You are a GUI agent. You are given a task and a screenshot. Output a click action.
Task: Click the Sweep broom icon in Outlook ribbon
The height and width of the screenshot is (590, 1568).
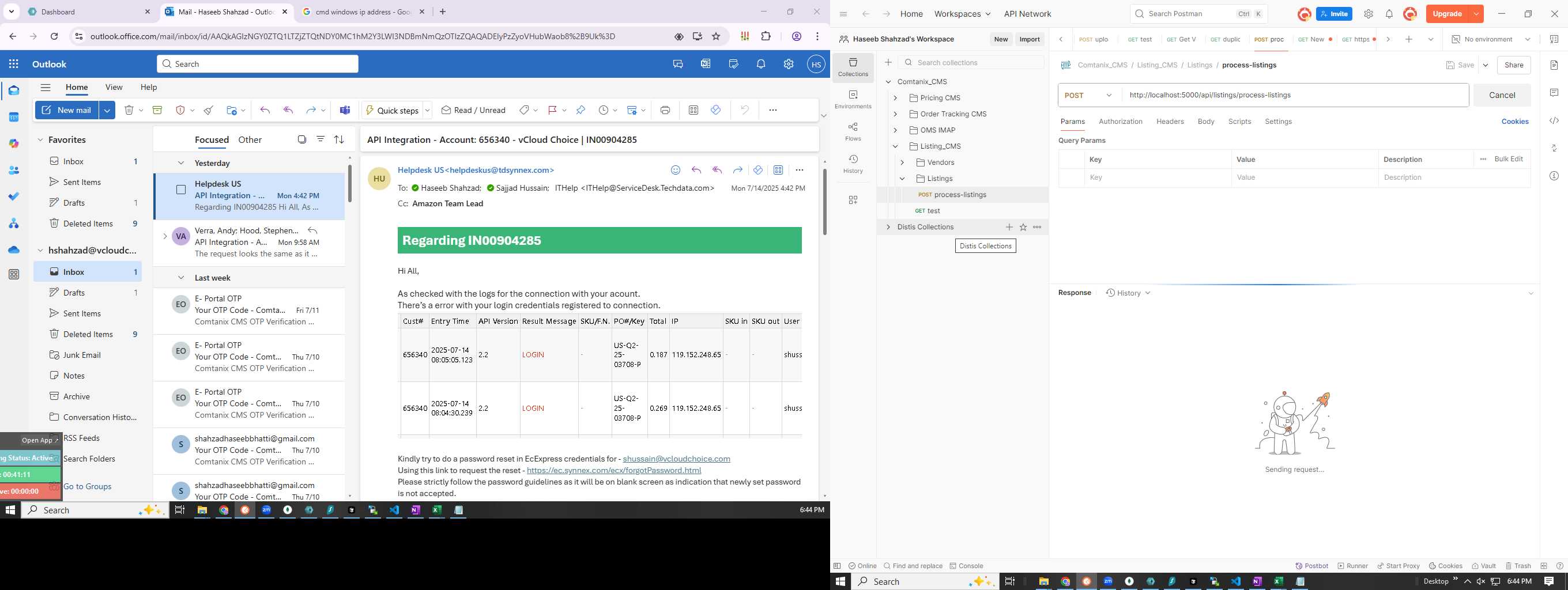pos(209,110)
